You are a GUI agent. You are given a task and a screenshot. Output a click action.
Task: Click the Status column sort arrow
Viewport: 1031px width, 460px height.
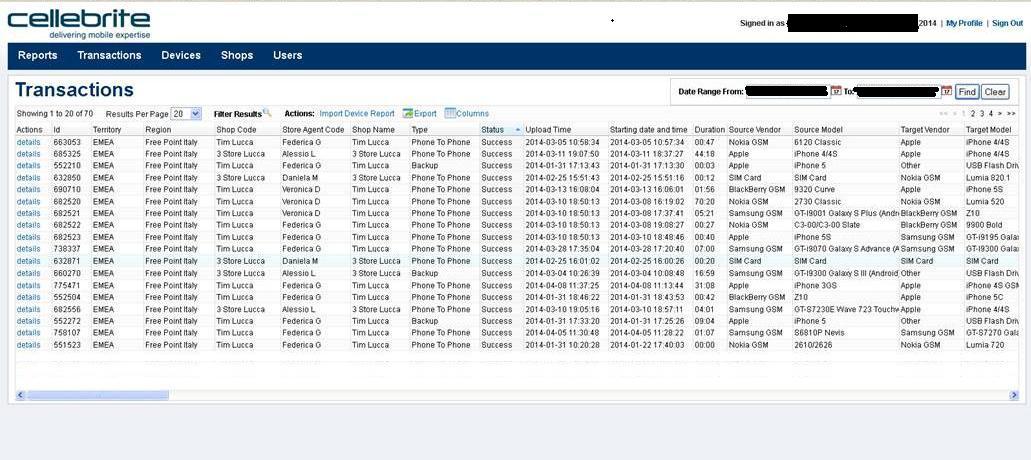[517, 130]
